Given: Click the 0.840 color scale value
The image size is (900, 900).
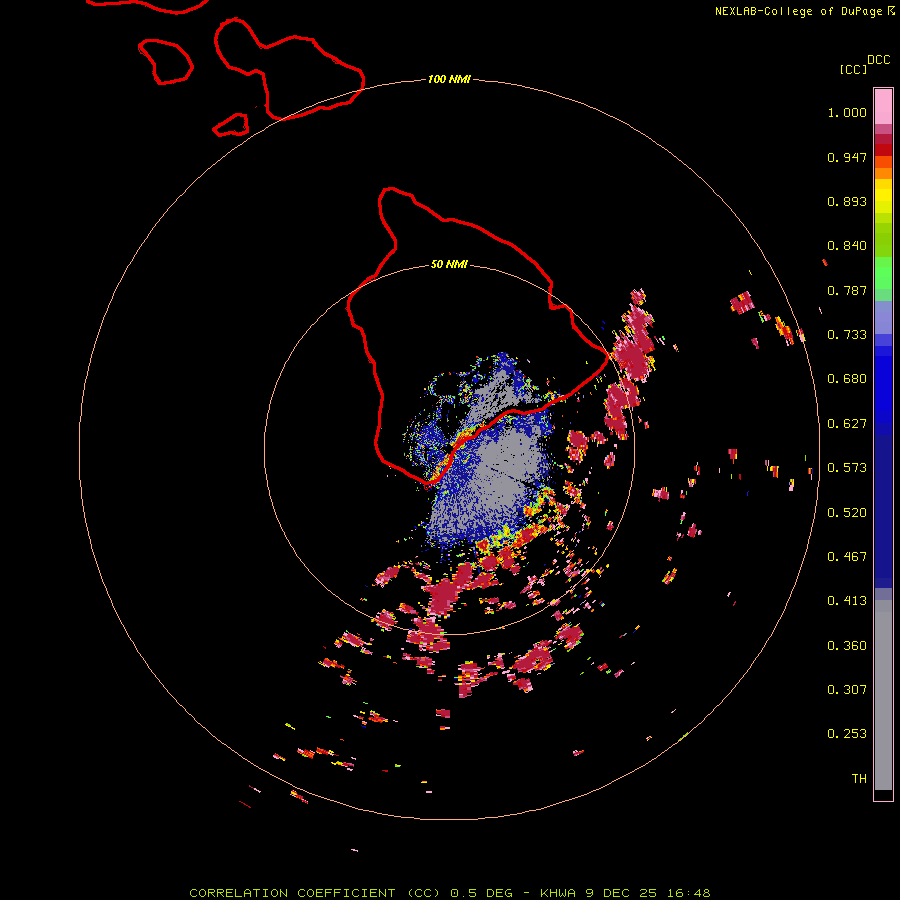Looking at the screenshot, I should point(847,246).
